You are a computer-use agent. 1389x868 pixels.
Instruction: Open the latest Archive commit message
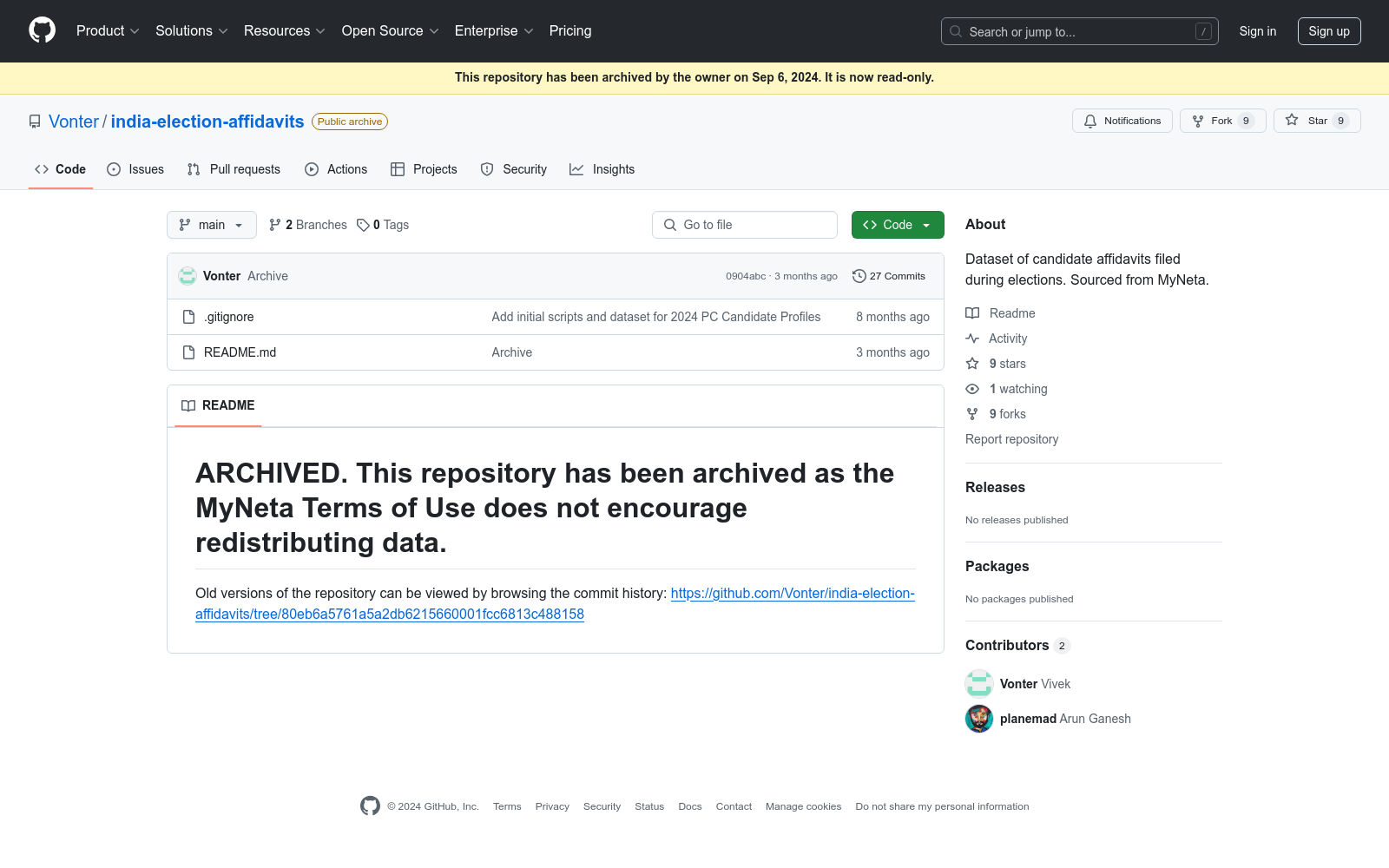(267, 276)
